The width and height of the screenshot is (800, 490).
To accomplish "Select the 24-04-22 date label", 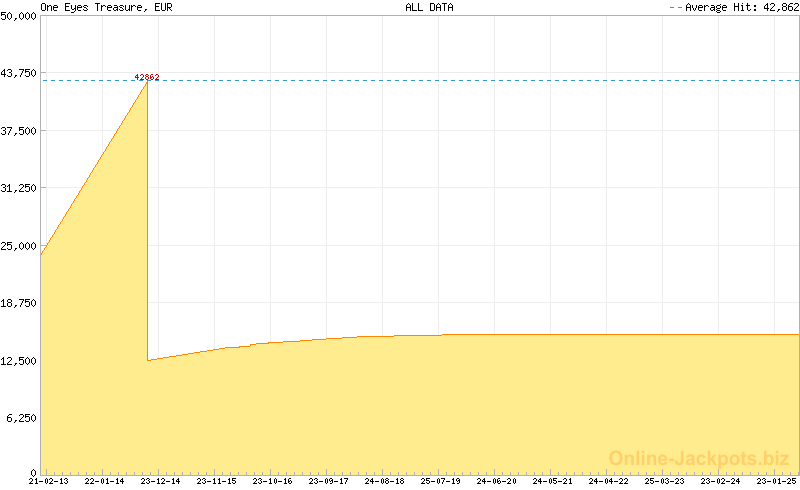I will [x=608, y=481].
